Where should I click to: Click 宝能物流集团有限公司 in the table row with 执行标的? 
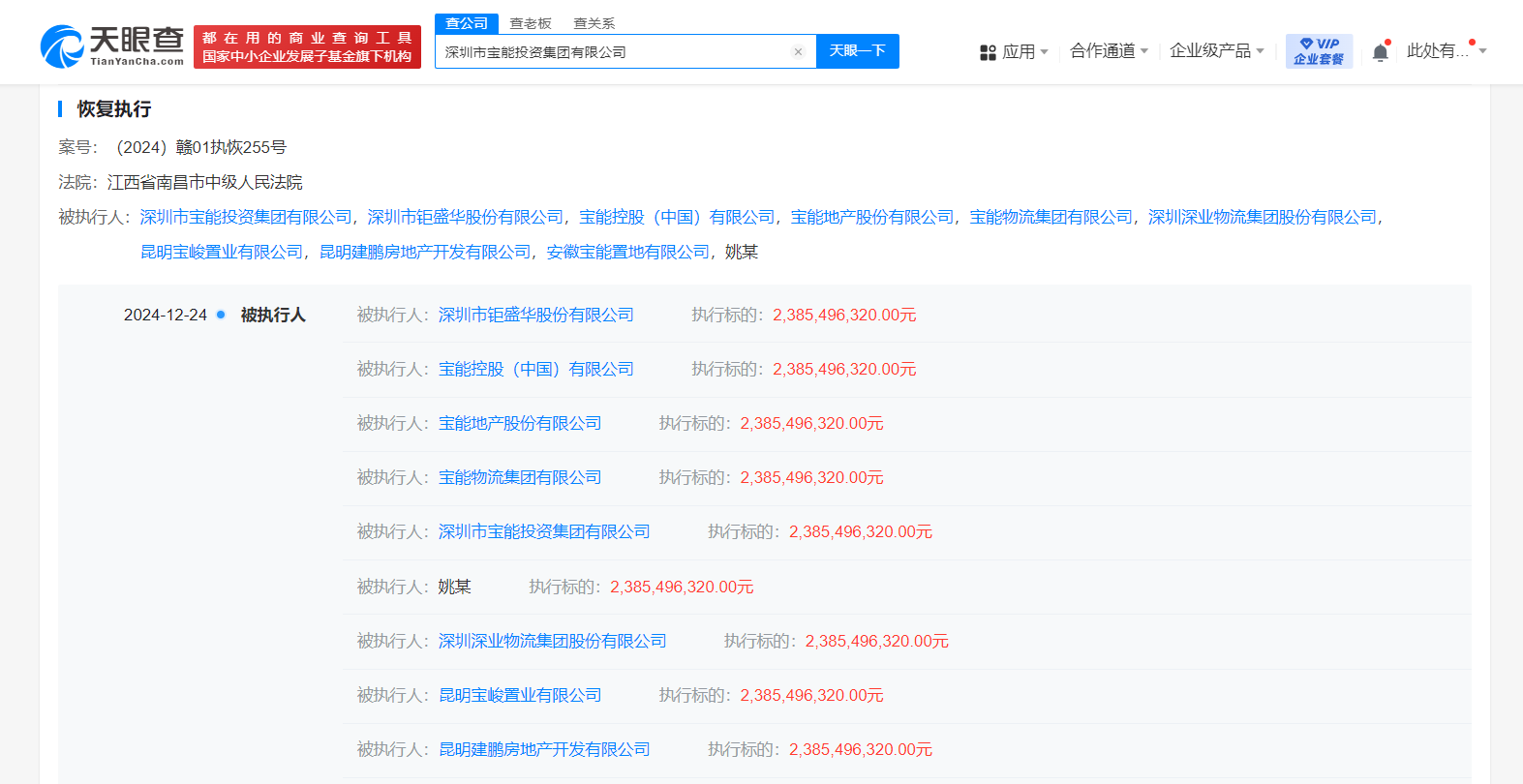tap(520, 477)
